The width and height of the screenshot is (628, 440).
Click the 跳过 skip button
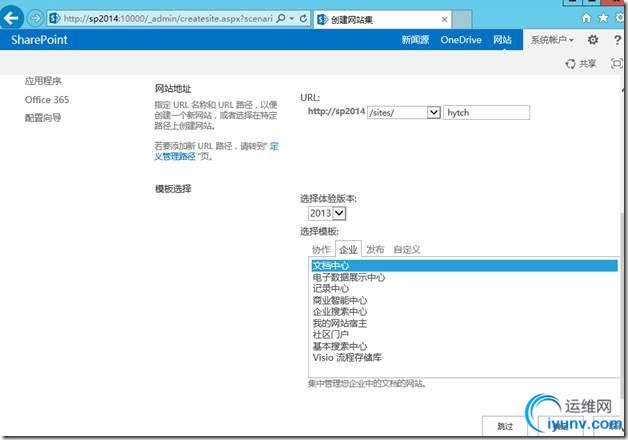click(505, 426)
